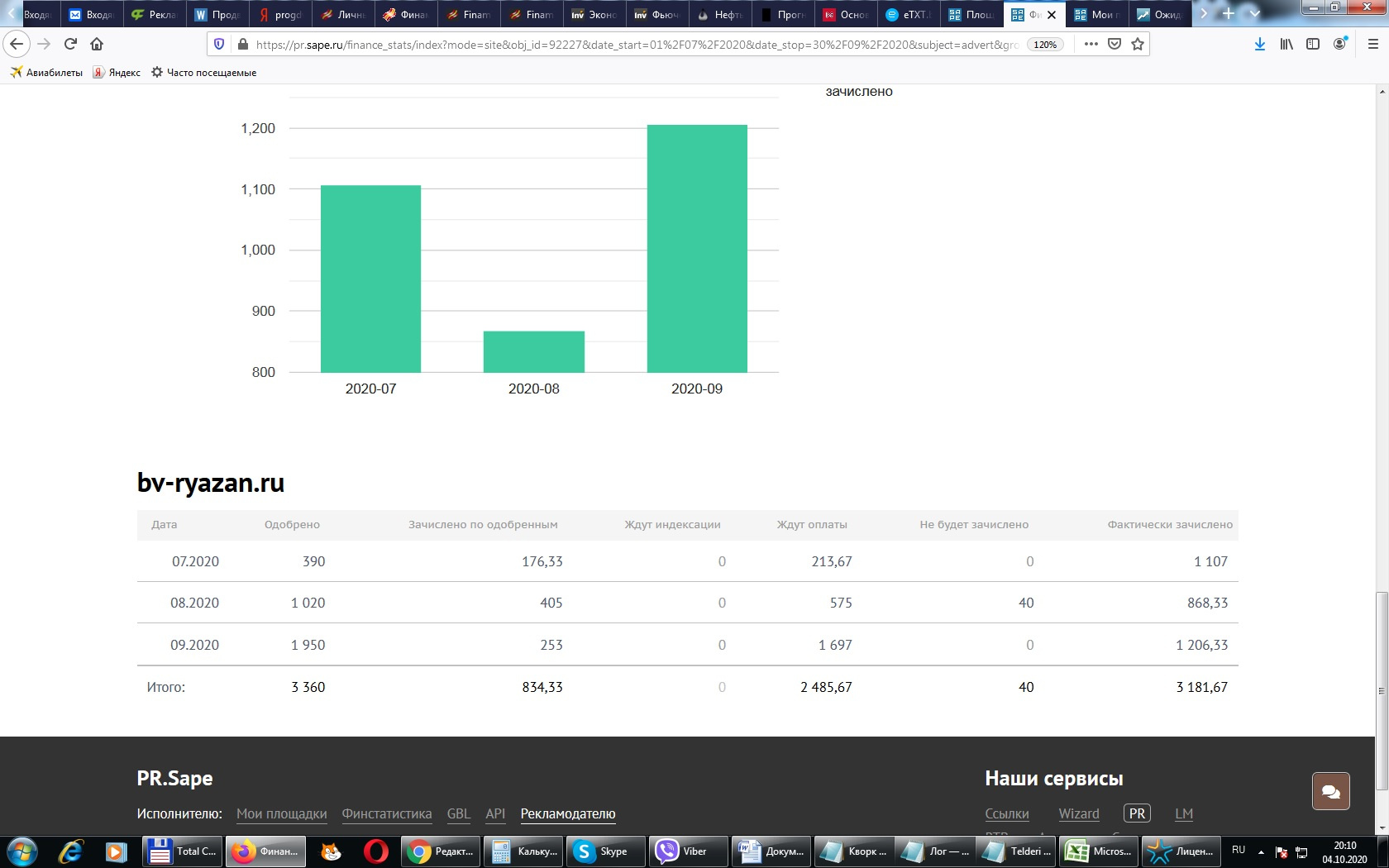Select the PR service button
Viewport: 1389px width, 868px height.
coord(1138,813)
